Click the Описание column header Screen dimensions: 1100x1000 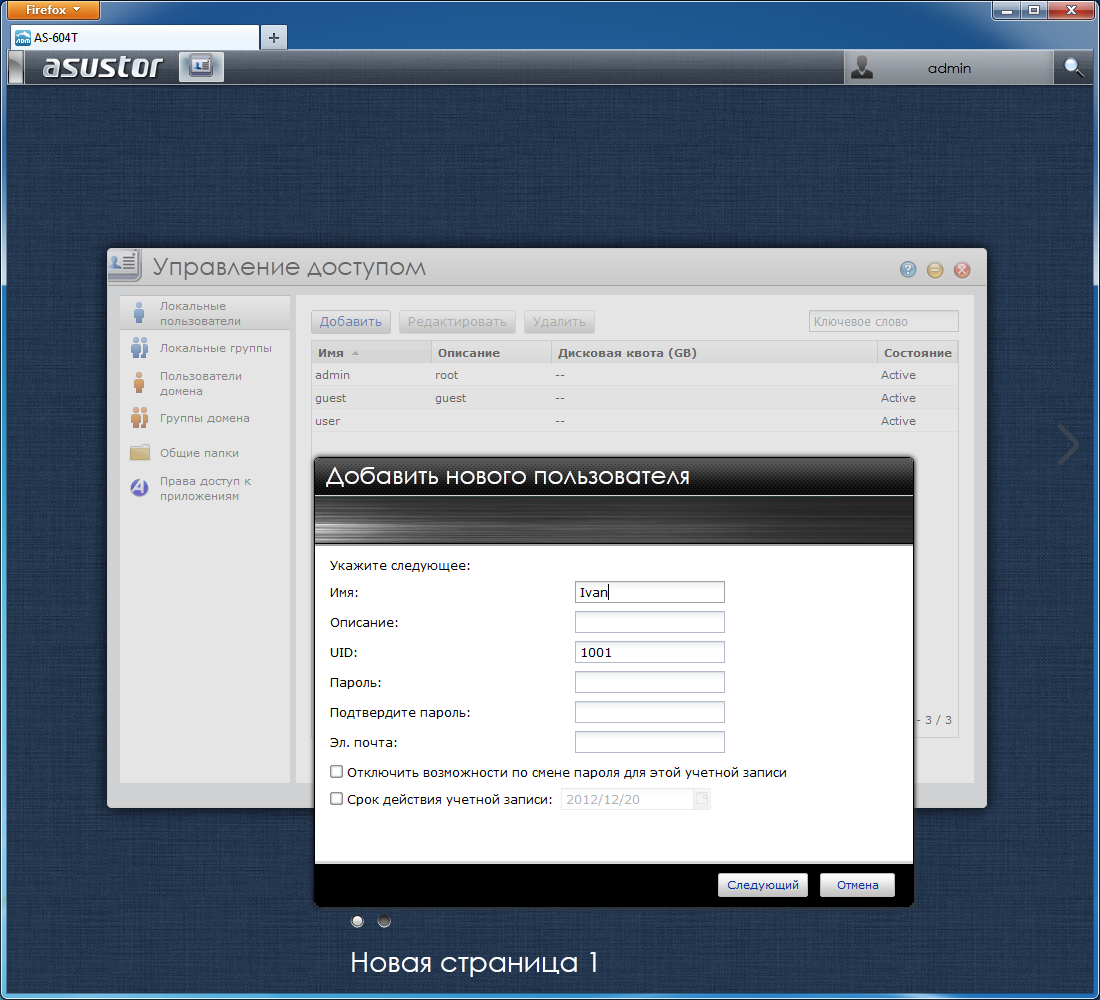coord(491,353)
